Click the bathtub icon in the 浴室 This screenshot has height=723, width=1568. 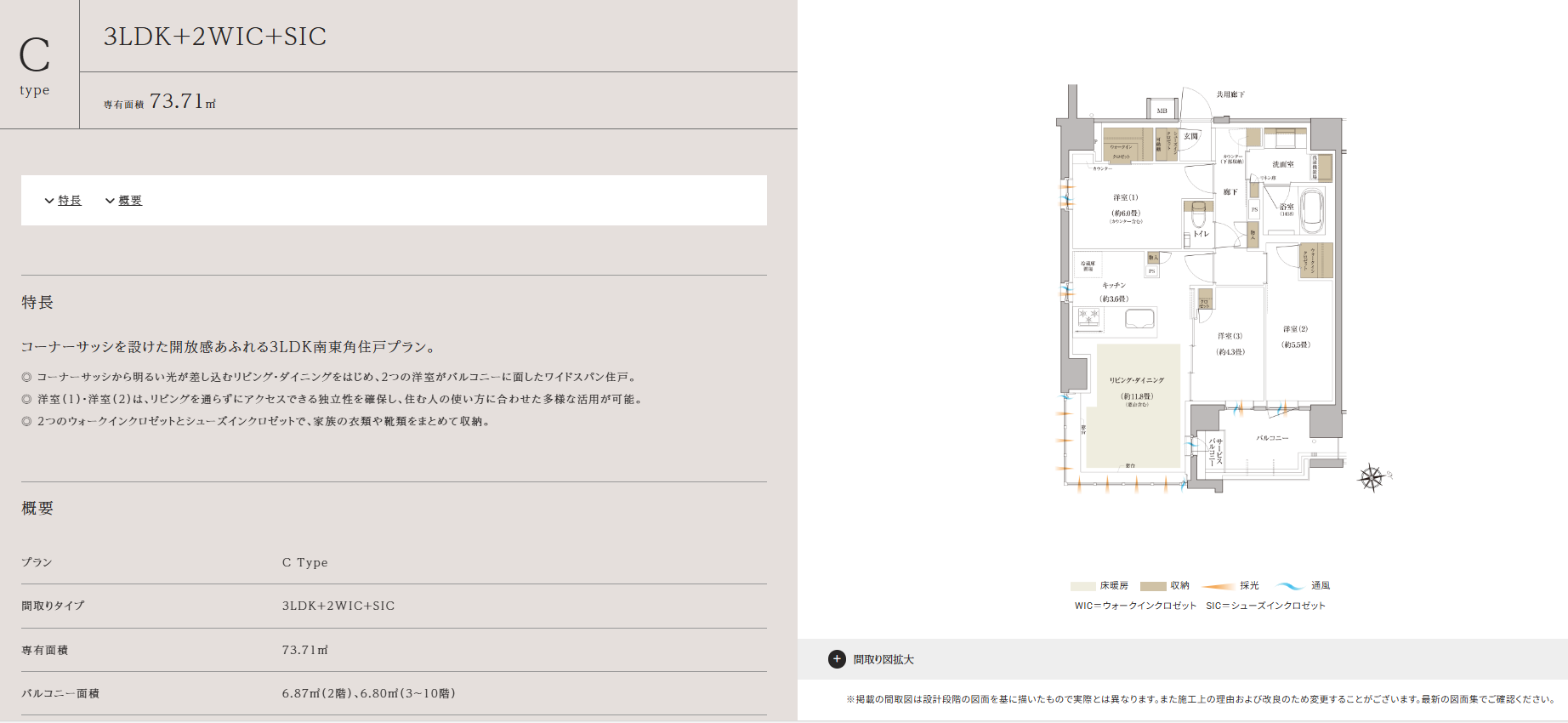1312,209
